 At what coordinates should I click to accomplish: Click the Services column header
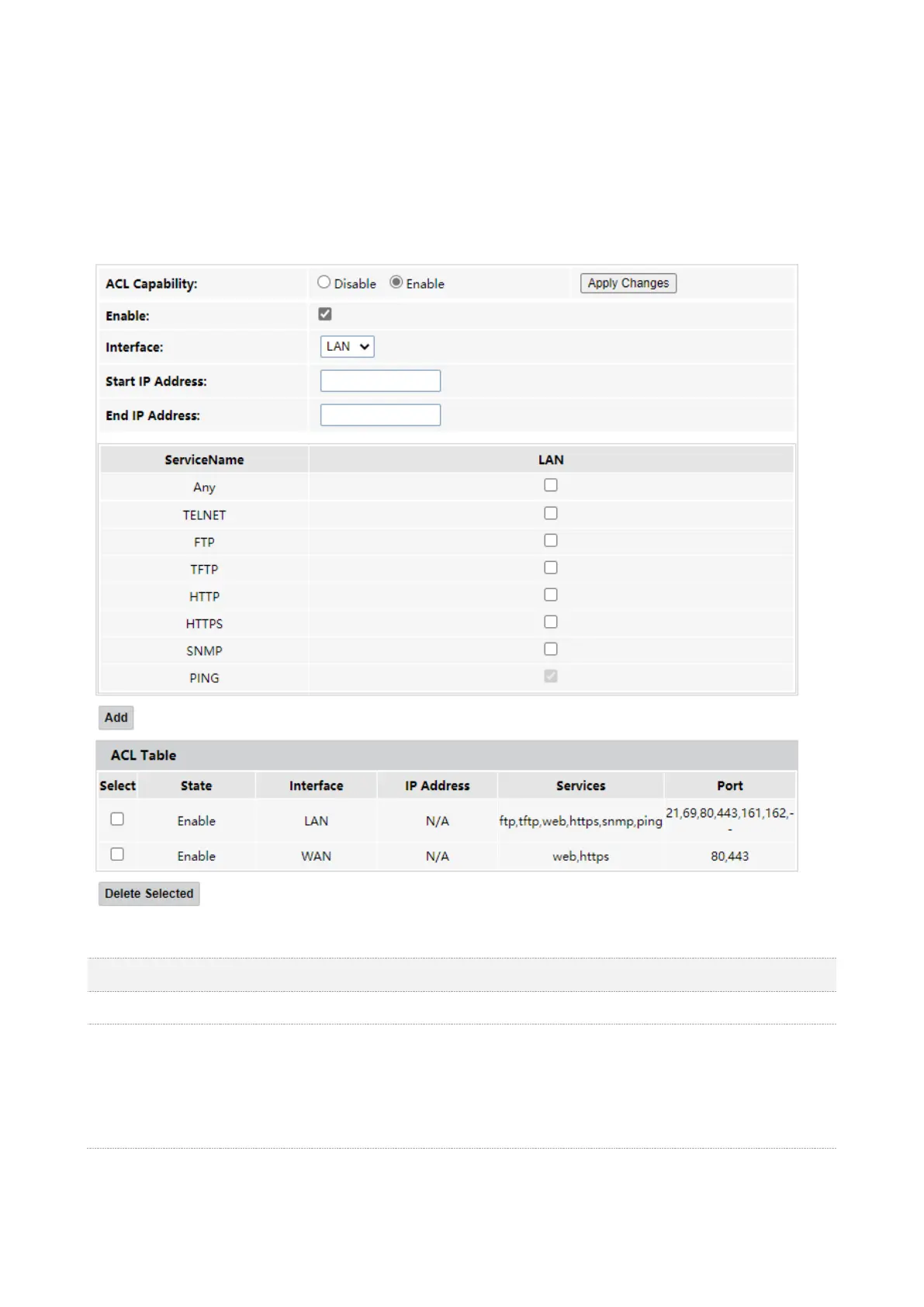581,786
